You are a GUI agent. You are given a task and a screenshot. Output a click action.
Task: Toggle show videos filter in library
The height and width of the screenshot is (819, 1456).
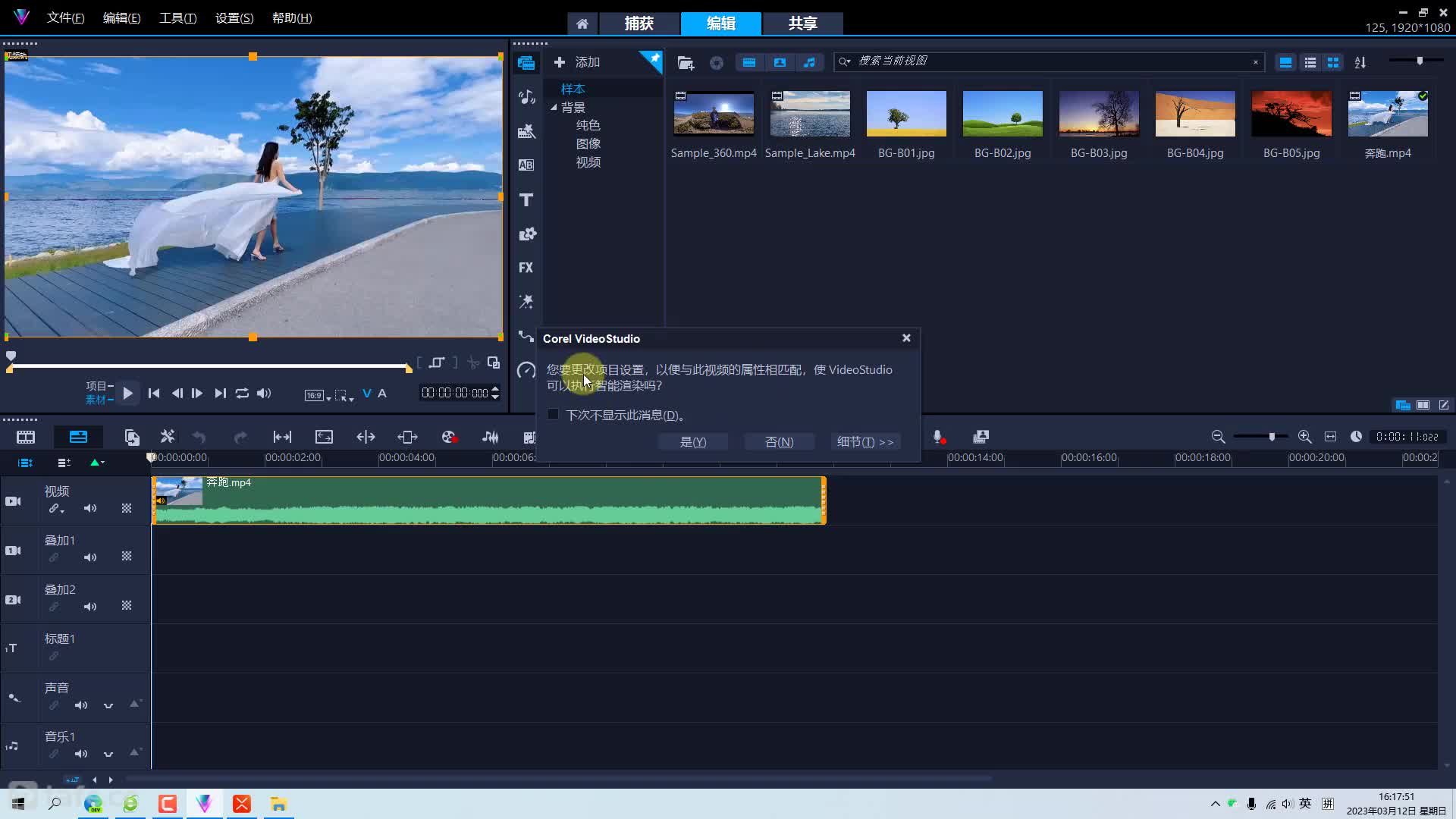[x=749, y=63]
